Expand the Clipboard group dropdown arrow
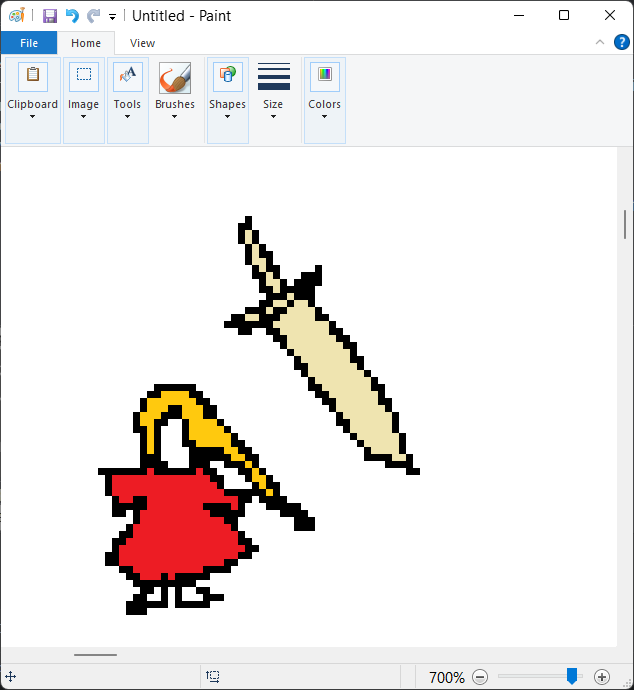Screen dimensions: 634x690 [33, 117]
